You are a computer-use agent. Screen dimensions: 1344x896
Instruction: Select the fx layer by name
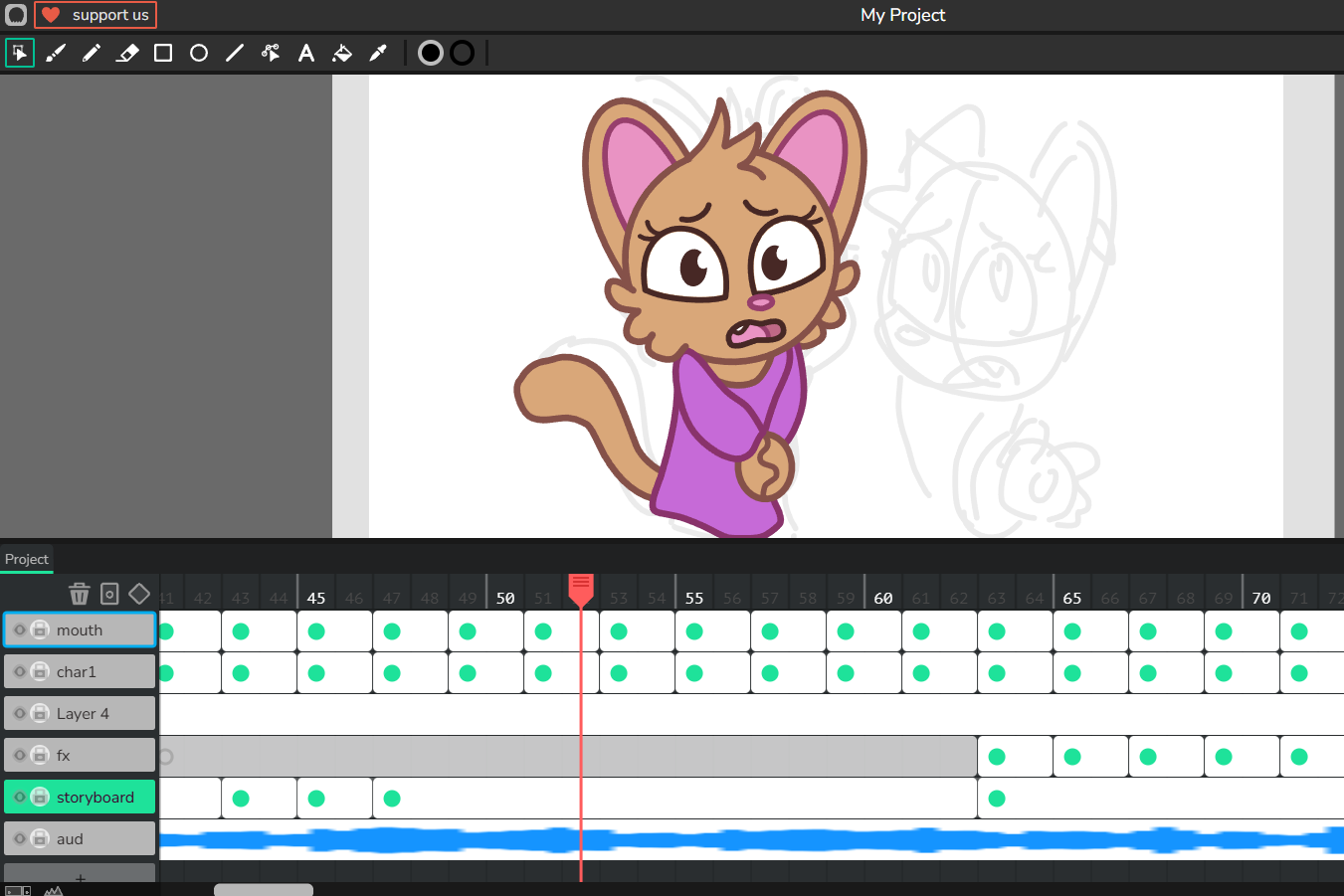[x=64, y=755]
